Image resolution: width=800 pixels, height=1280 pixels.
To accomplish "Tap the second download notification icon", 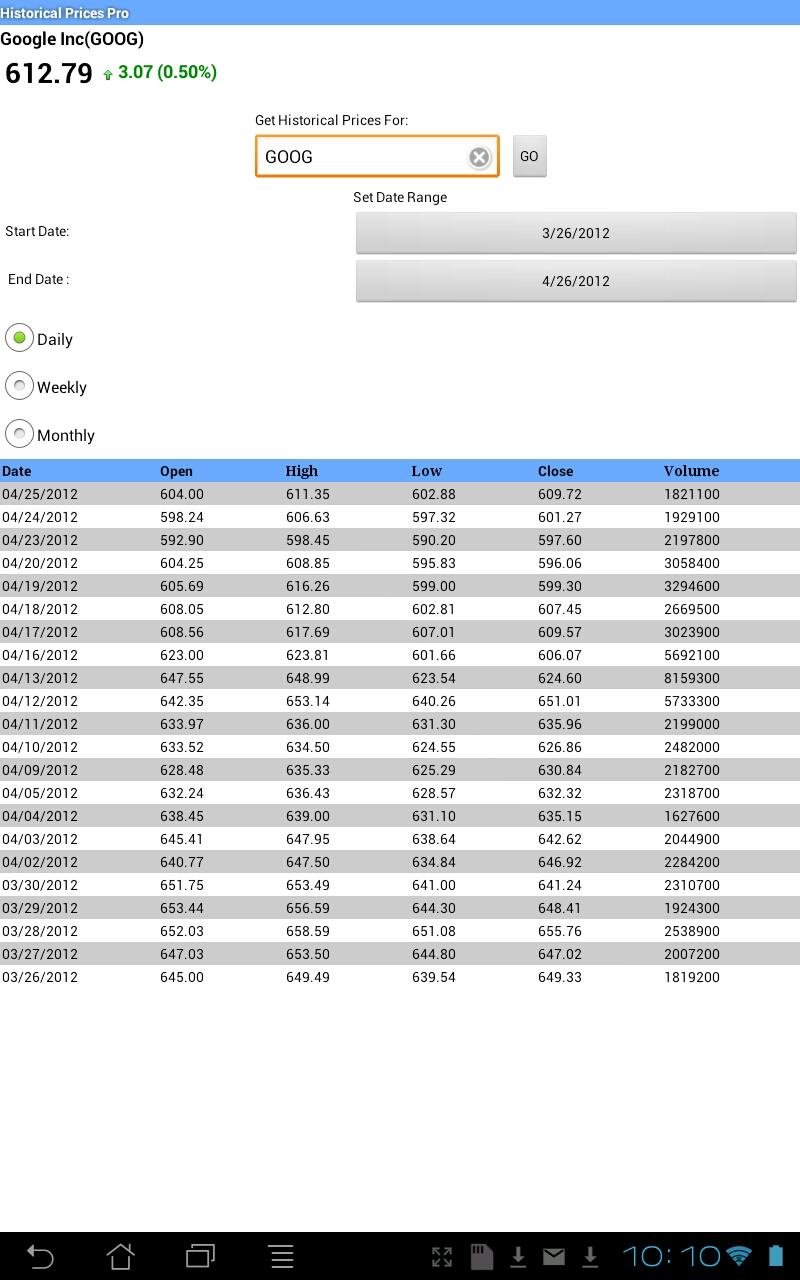I will pos(590,1257).
